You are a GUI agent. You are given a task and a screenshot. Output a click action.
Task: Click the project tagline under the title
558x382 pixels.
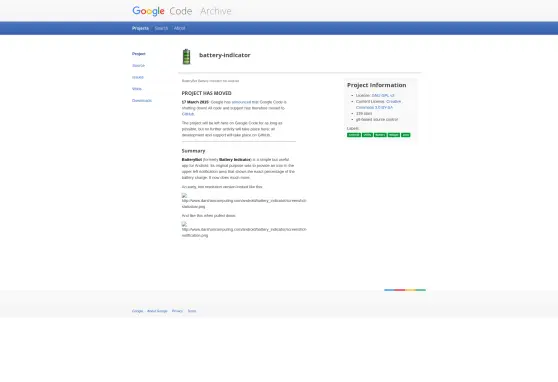pyautogui.click(x=210, y=81)
